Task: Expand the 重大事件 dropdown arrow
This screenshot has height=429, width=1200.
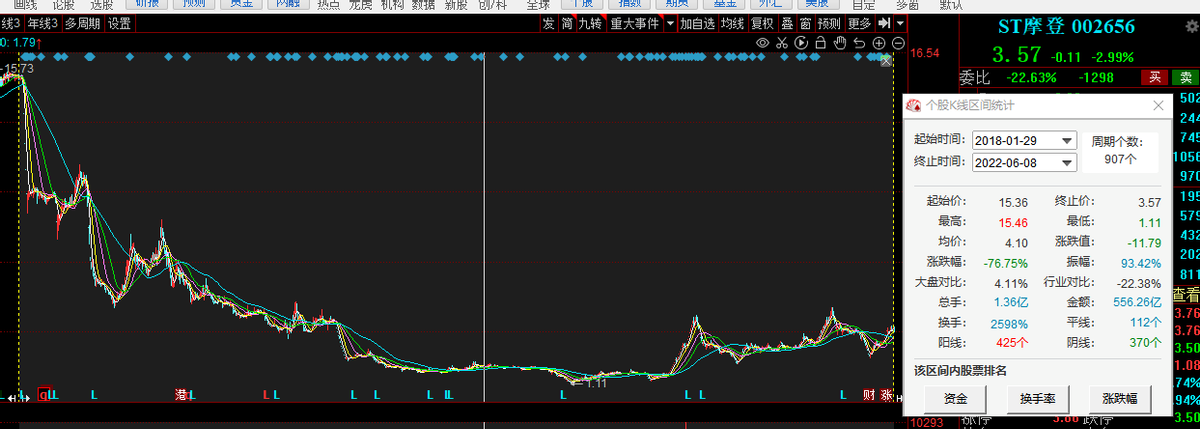Action: click(x=669, y=23)
